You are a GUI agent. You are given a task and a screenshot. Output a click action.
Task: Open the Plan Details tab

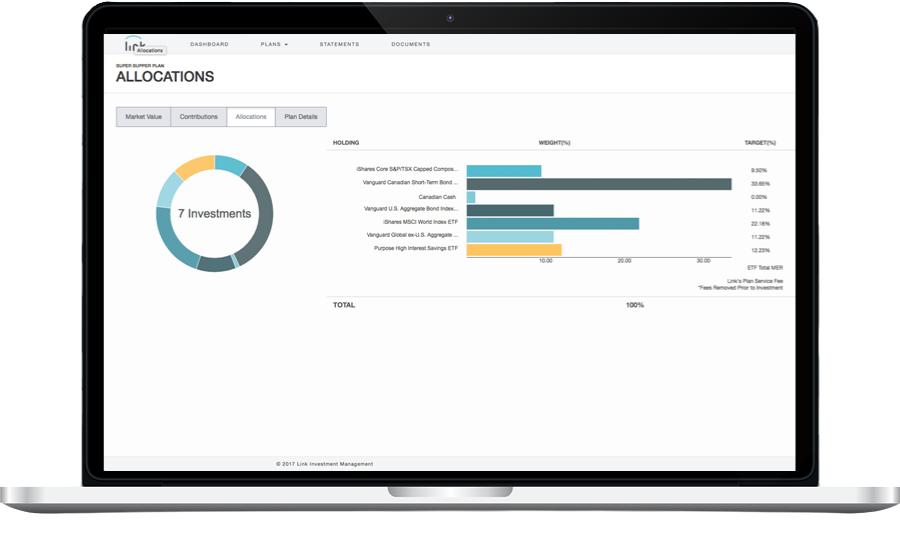tap(301, 116)
